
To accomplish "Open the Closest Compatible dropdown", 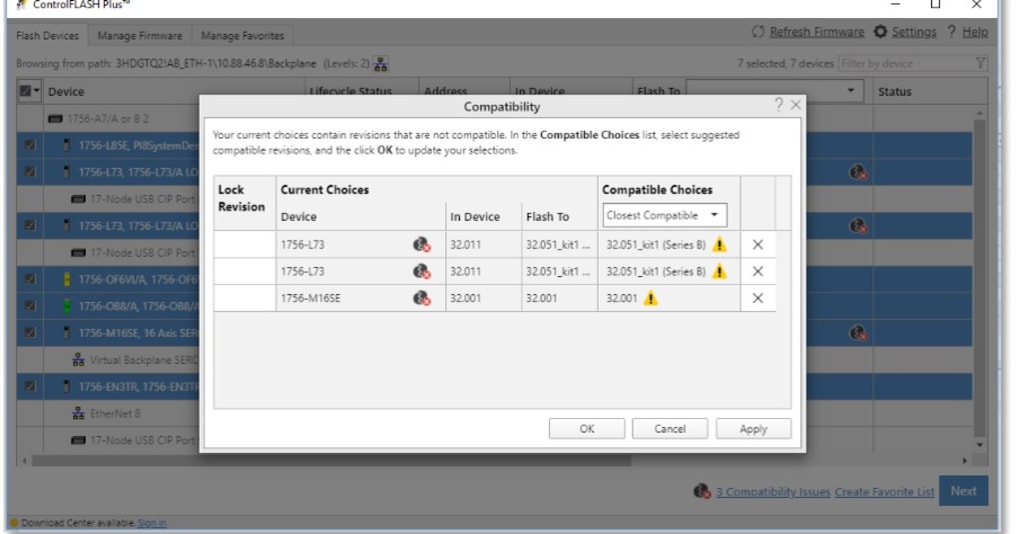I will 664,215.
